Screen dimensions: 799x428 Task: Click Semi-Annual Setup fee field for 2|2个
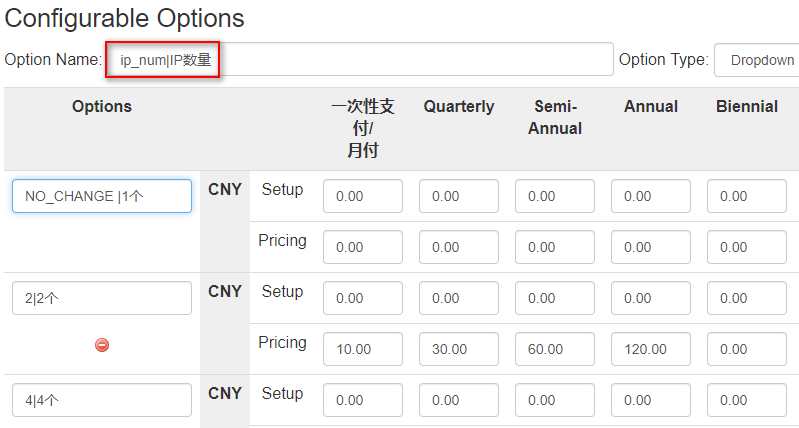pyautogui.click(x=554, y=298)
